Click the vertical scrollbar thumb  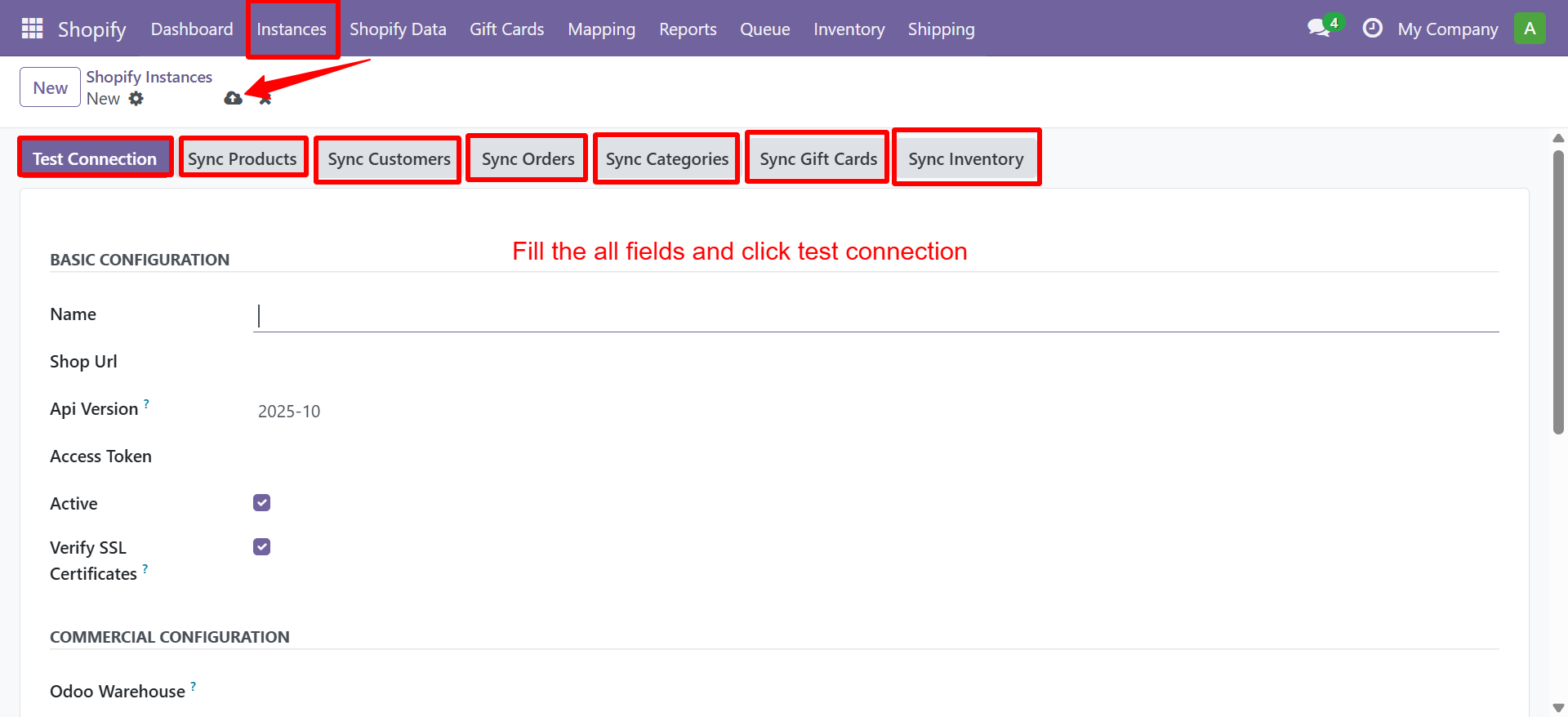pyautogui.click(x=1558, y=292)
